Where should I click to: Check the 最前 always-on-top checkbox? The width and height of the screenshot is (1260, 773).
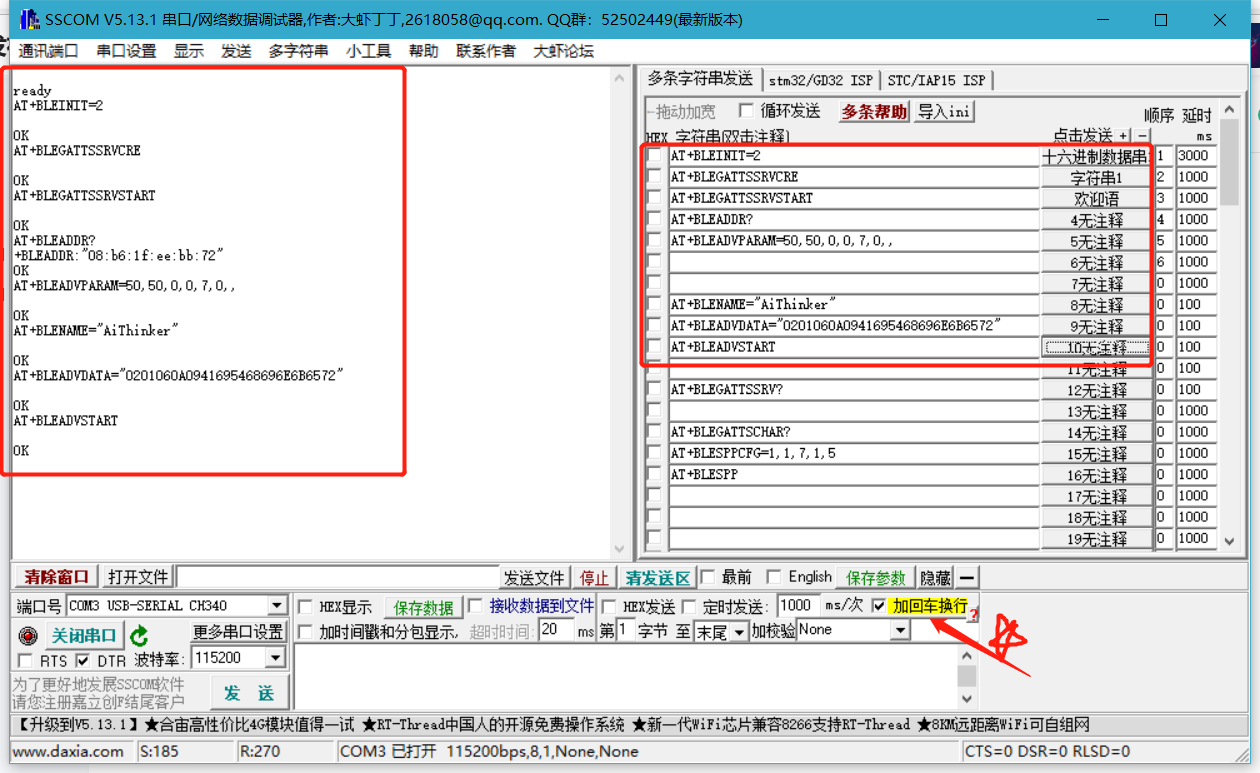click(707, 577)
